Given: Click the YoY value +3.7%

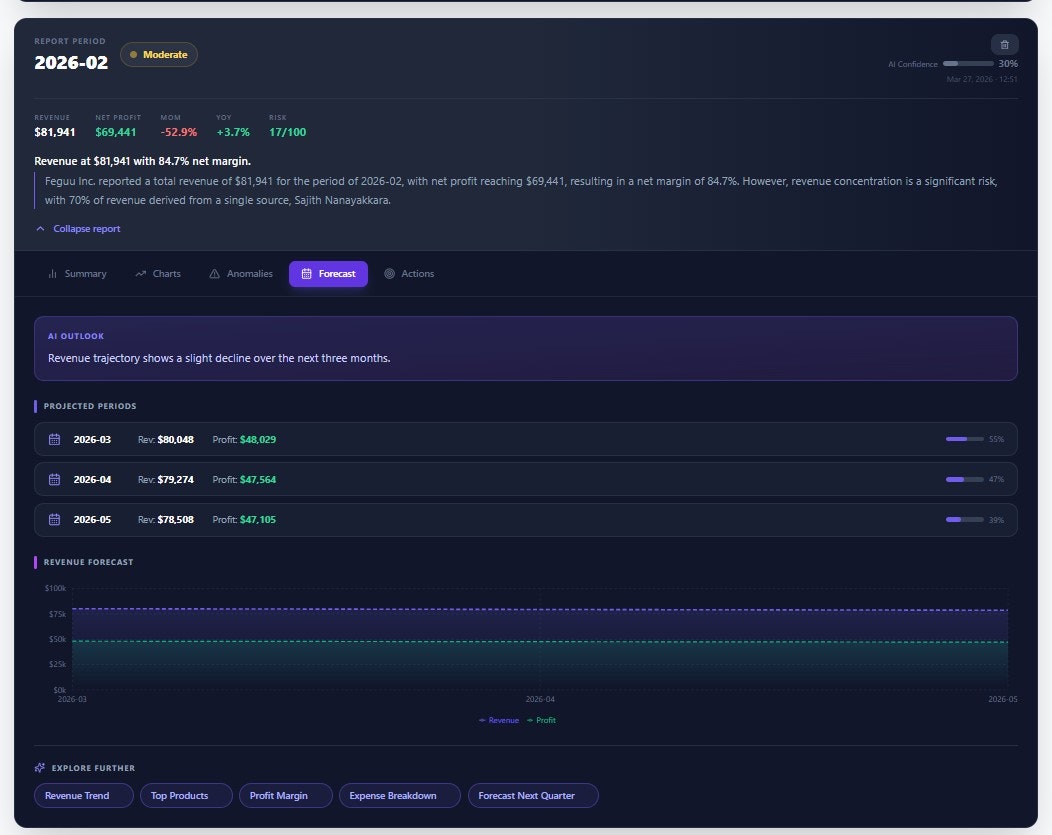Looking at the screenshot, I should [x=233, y=132].
